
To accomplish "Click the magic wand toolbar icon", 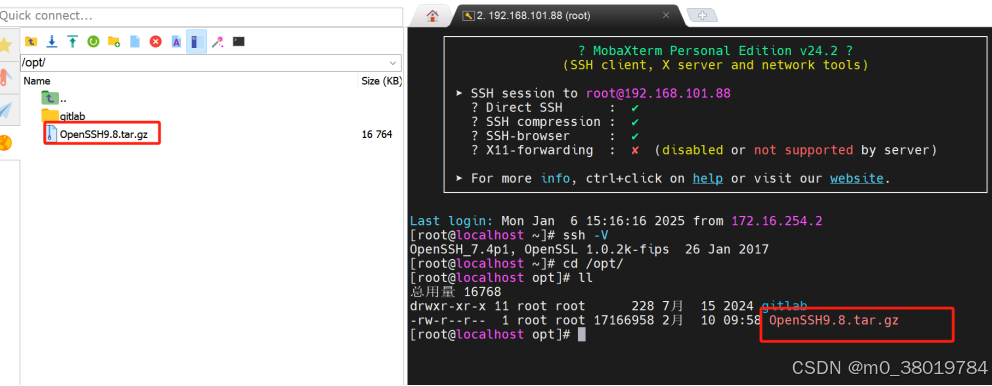I will tap(218, 42).
